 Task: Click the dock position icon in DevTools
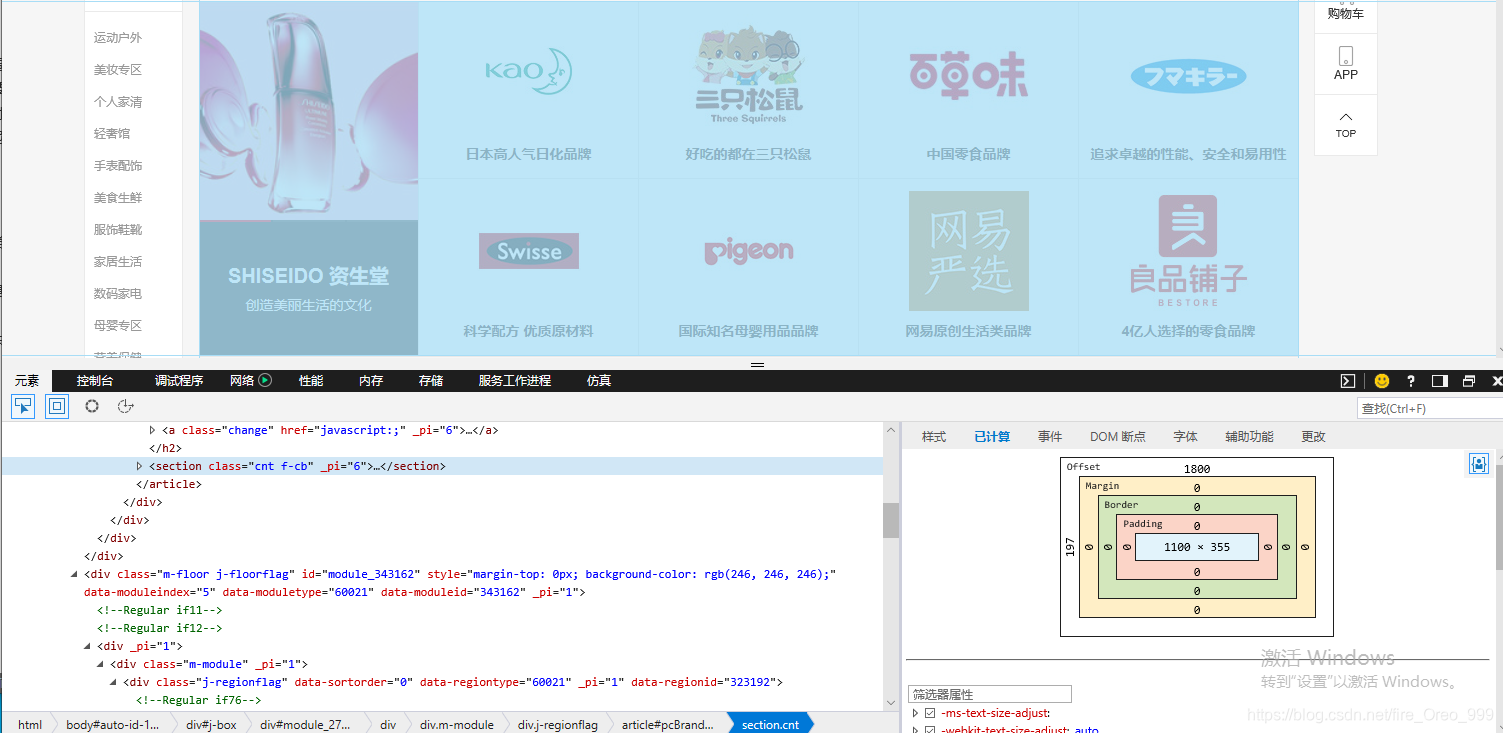click(1440, 381)
